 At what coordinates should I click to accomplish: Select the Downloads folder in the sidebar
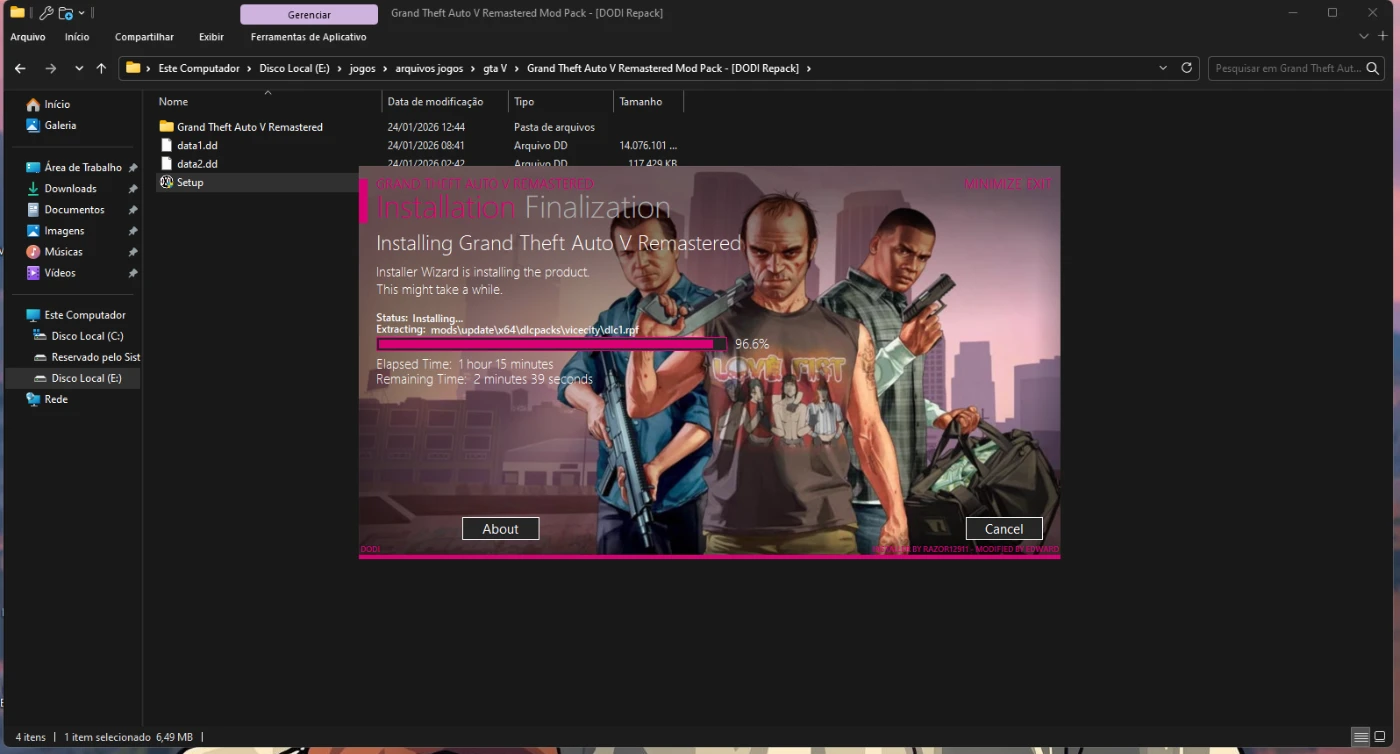[70, 188]
